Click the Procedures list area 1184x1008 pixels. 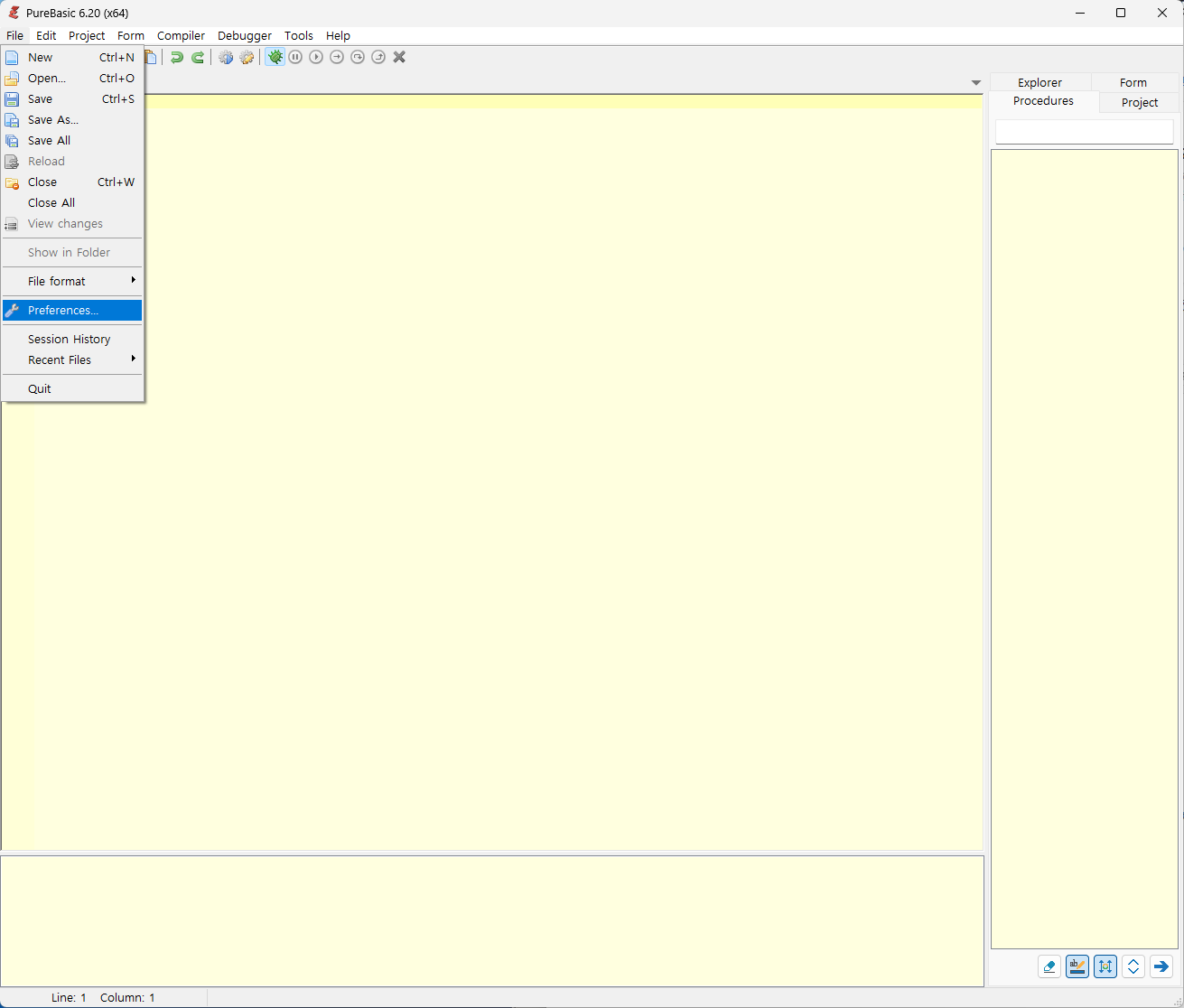pos(1085,548)
